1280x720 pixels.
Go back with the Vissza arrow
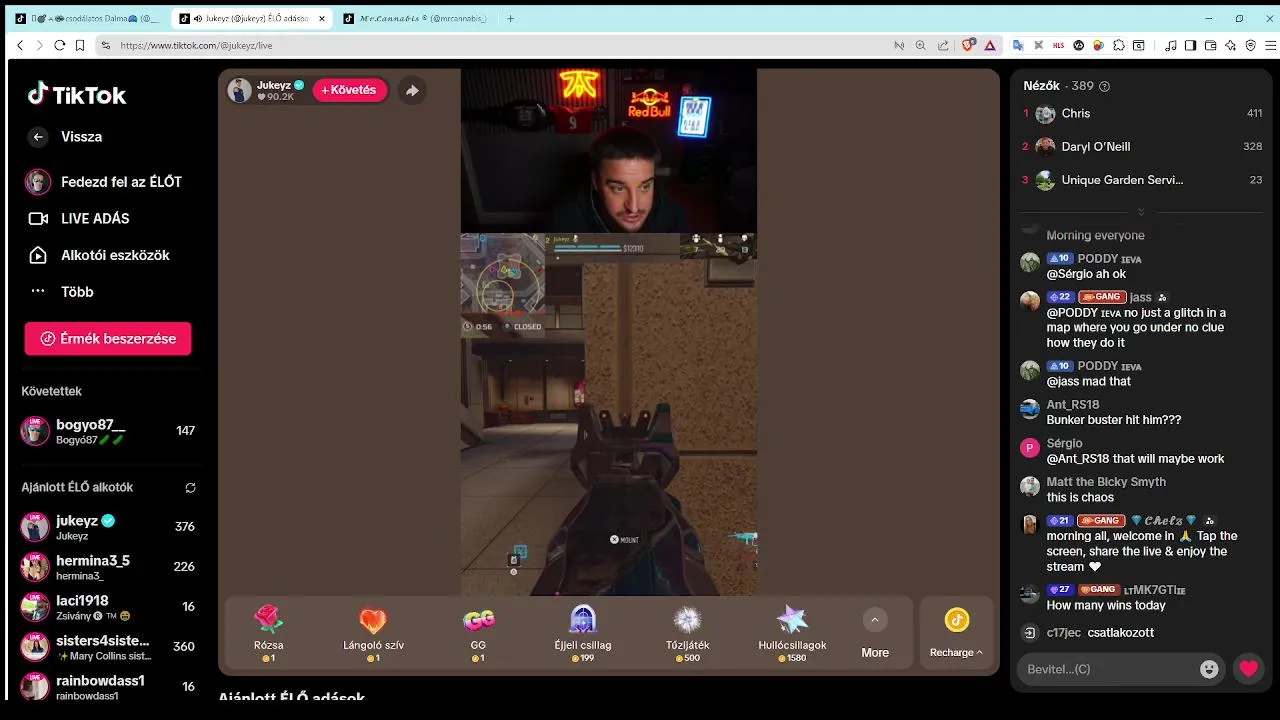tap(38, 137)
